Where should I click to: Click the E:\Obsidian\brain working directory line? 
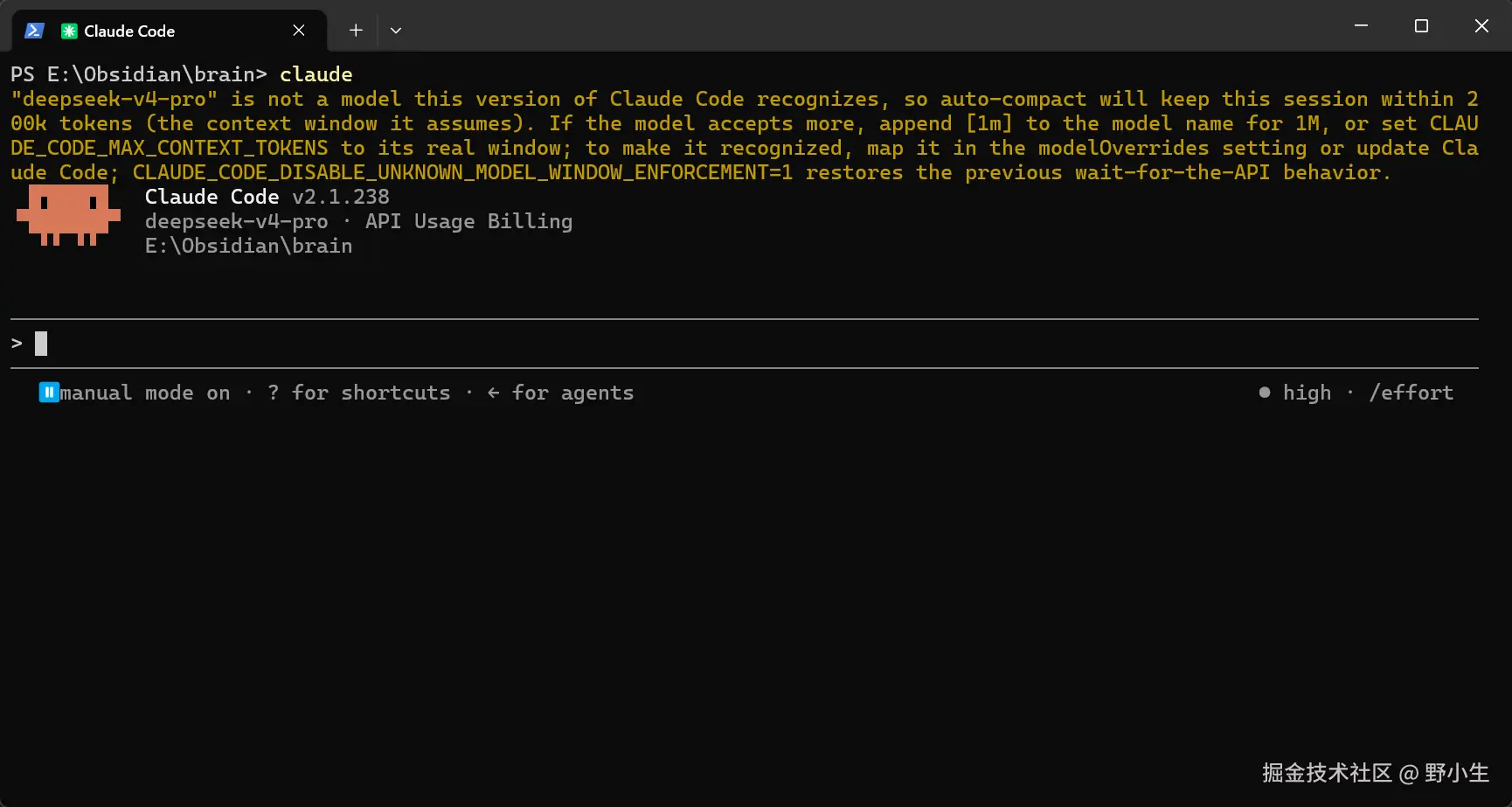[x=248, y=246]
